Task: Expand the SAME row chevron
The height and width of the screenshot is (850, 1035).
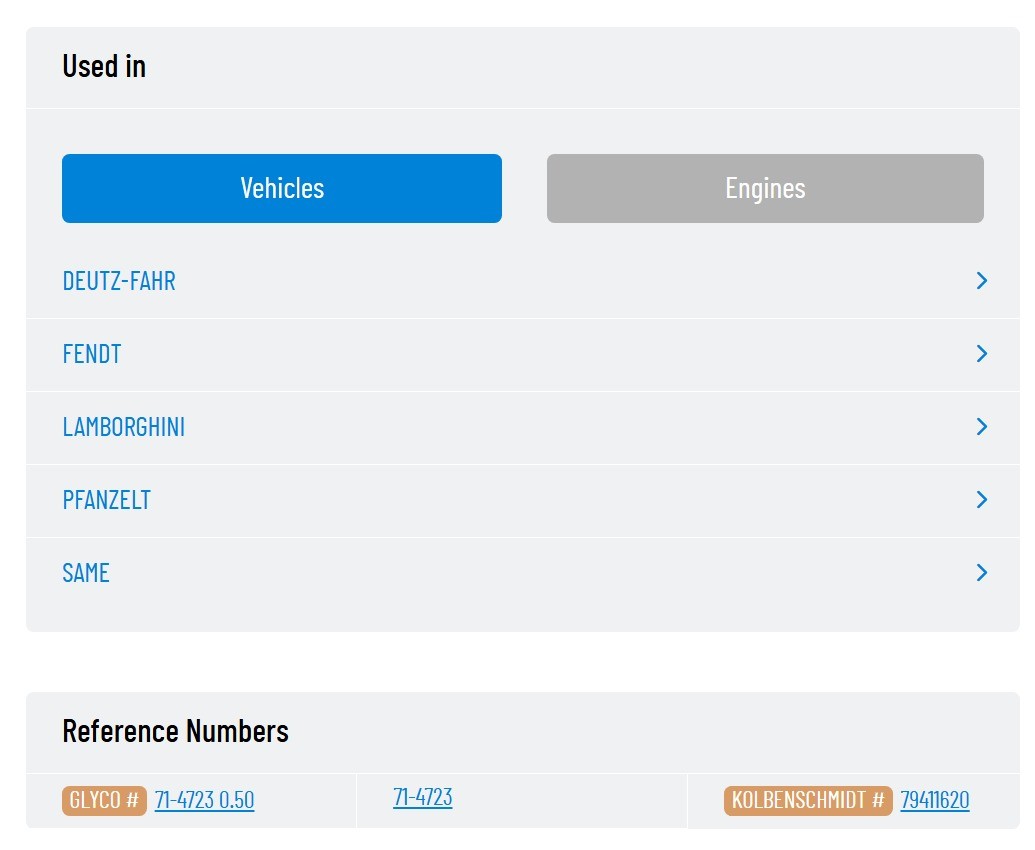Action: click(982, 573)
